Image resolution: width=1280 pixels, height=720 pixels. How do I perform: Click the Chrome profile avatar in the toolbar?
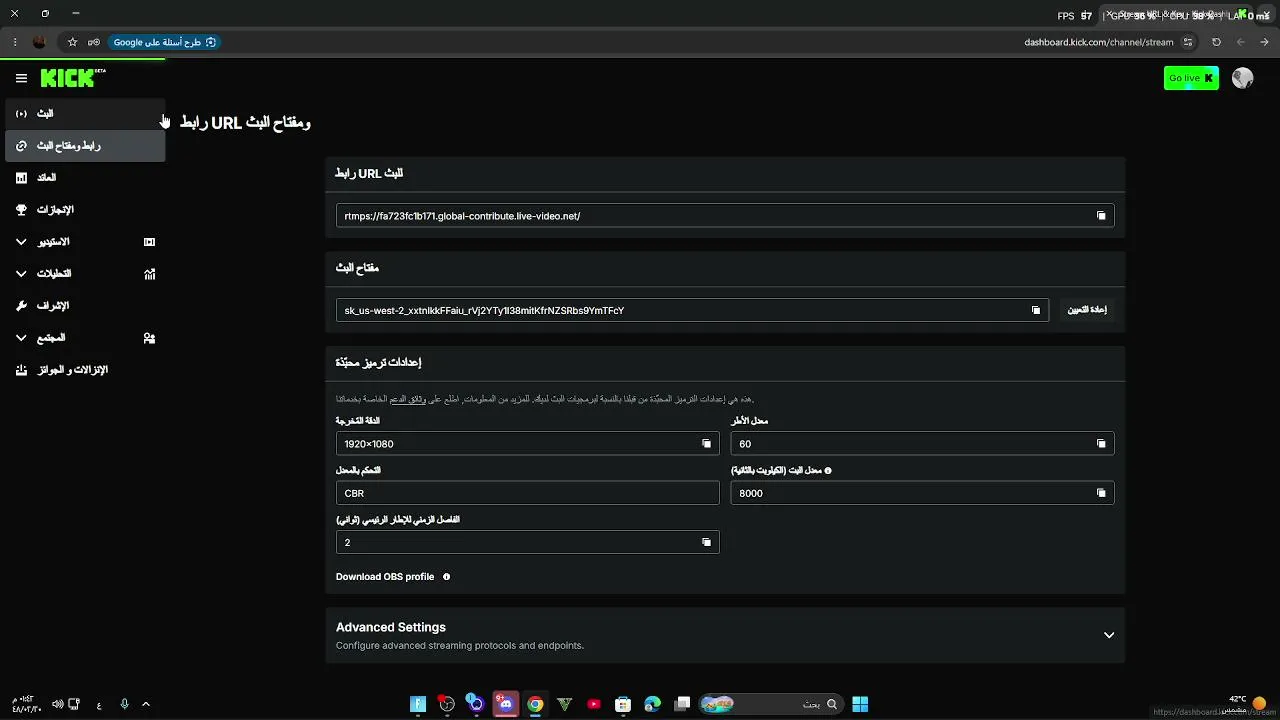[x=39, y=42]
